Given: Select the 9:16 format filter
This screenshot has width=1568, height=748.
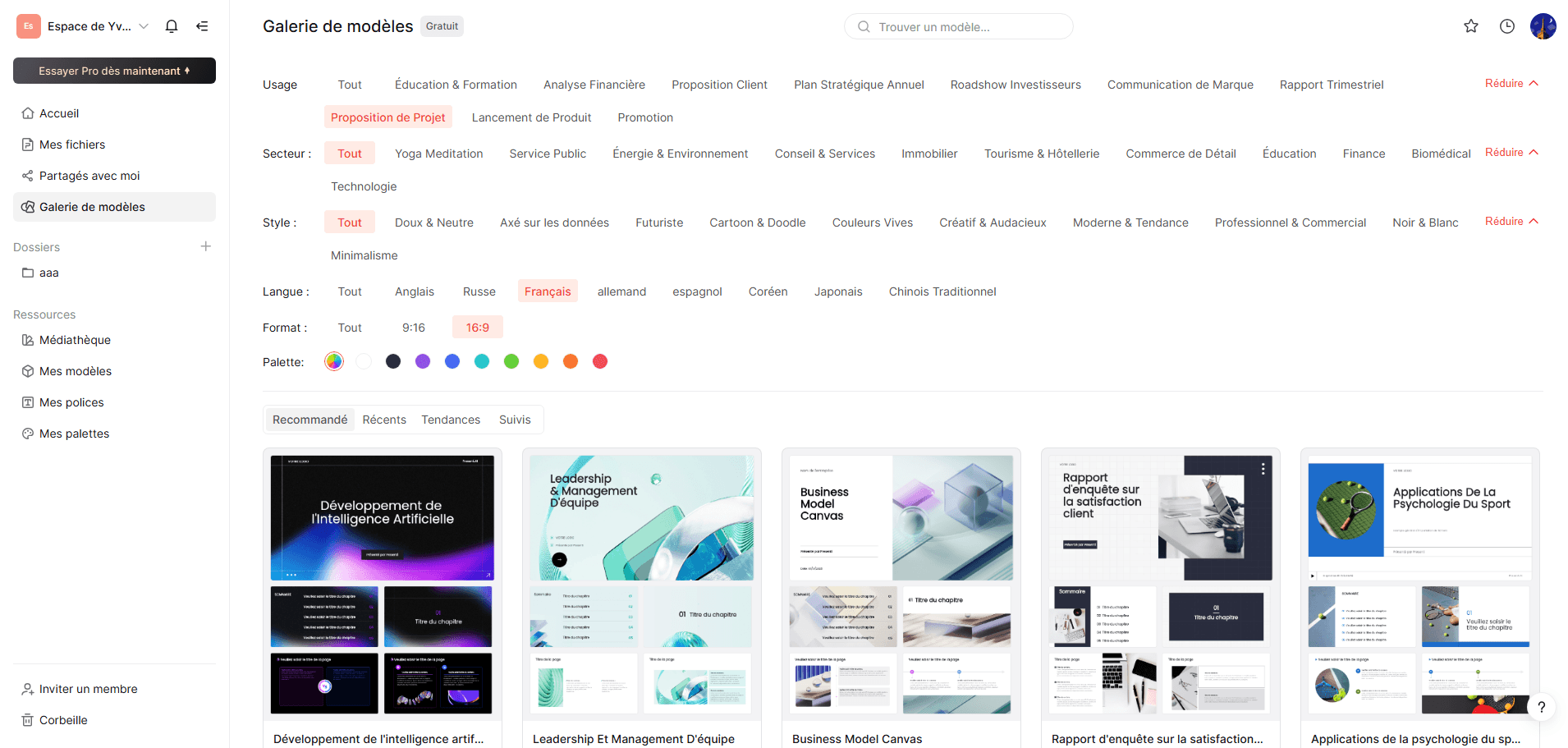Looking at the screenshot, I should (414, 328).
